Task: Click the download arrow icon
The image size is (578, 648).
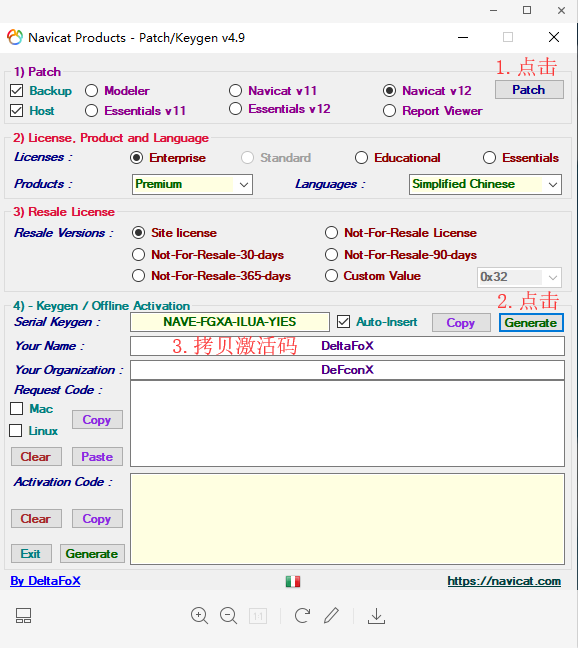Action: 376,616
